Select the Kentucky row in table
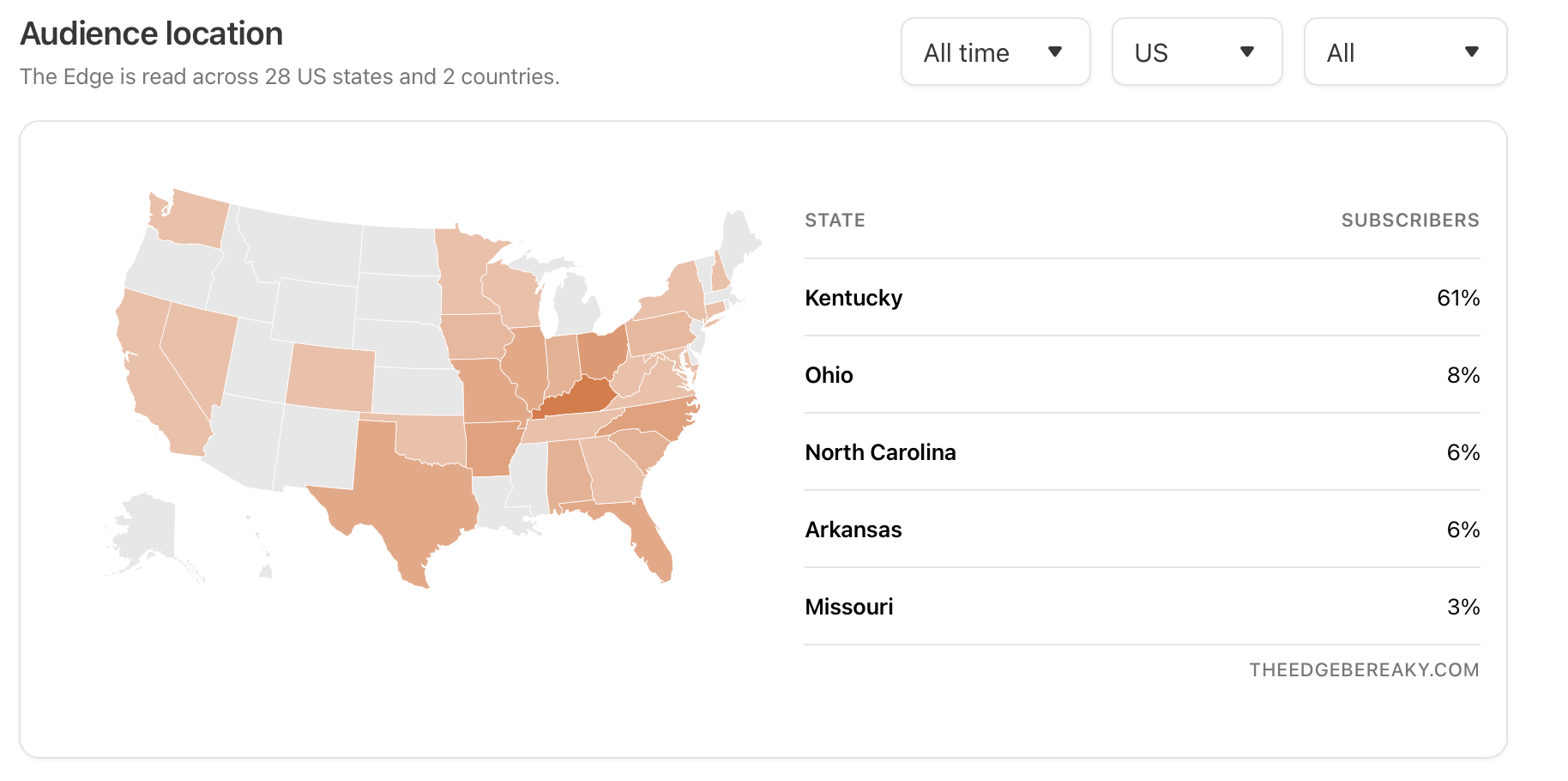The width and height of the screenshot is (1568, 781). click(x=1143, y=298)
